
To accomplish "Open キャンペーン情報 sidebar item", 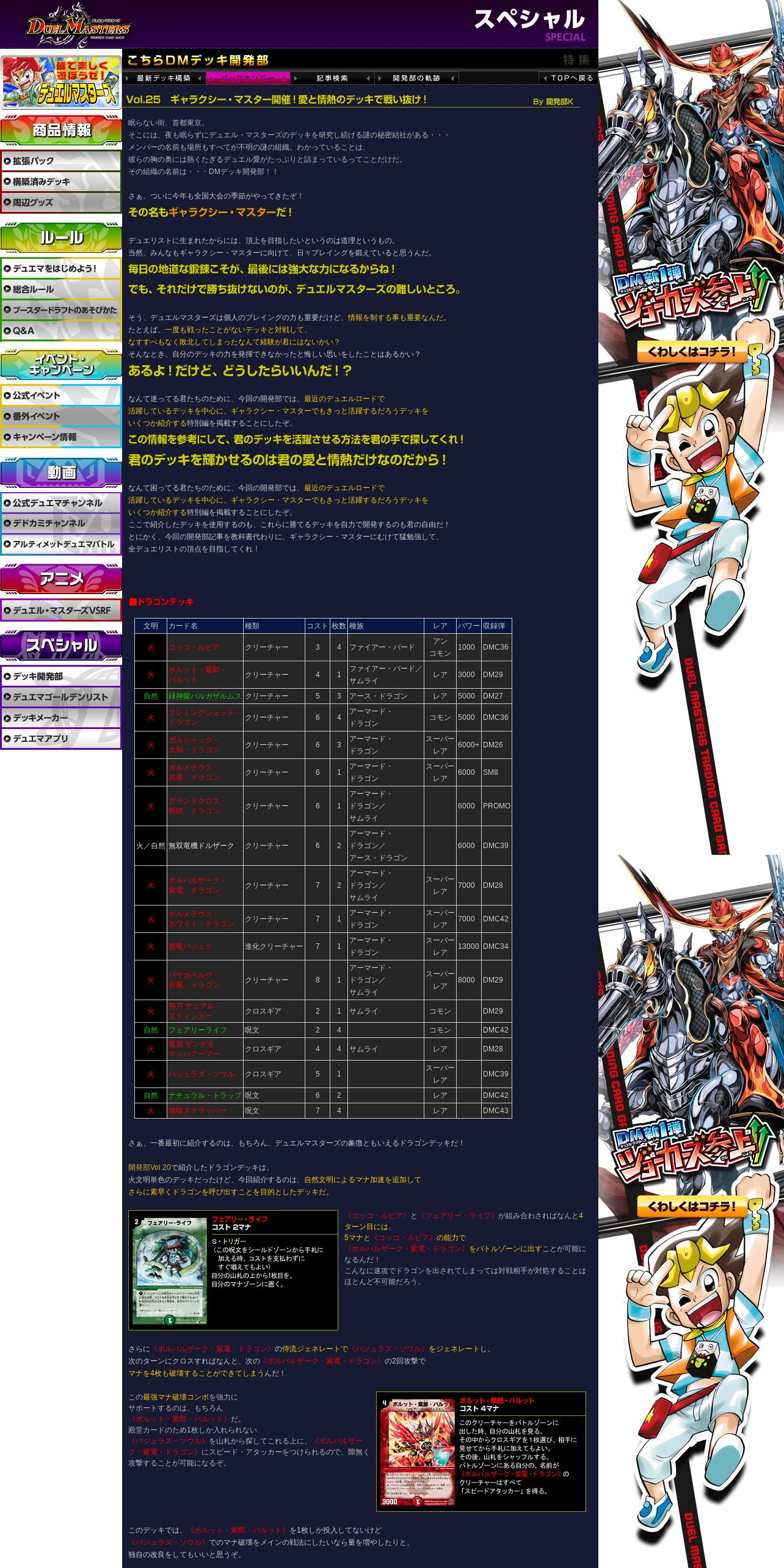I will click(x=61, y=437).
